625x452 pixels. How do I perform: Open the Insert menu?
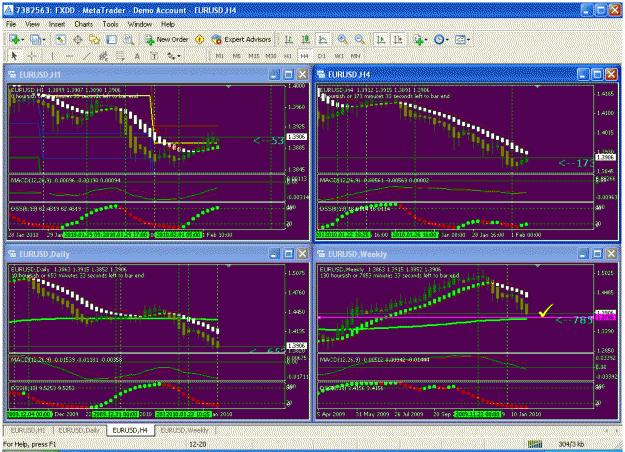coord(57,24)
